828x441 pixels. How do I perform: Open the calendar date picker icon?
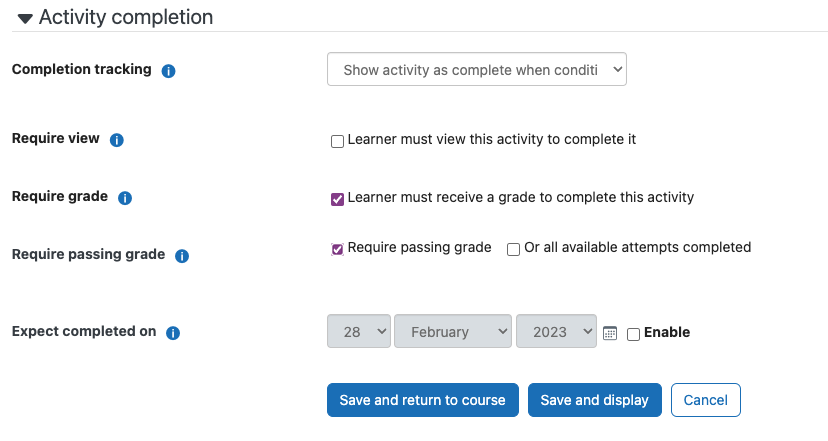pos(610,333)
